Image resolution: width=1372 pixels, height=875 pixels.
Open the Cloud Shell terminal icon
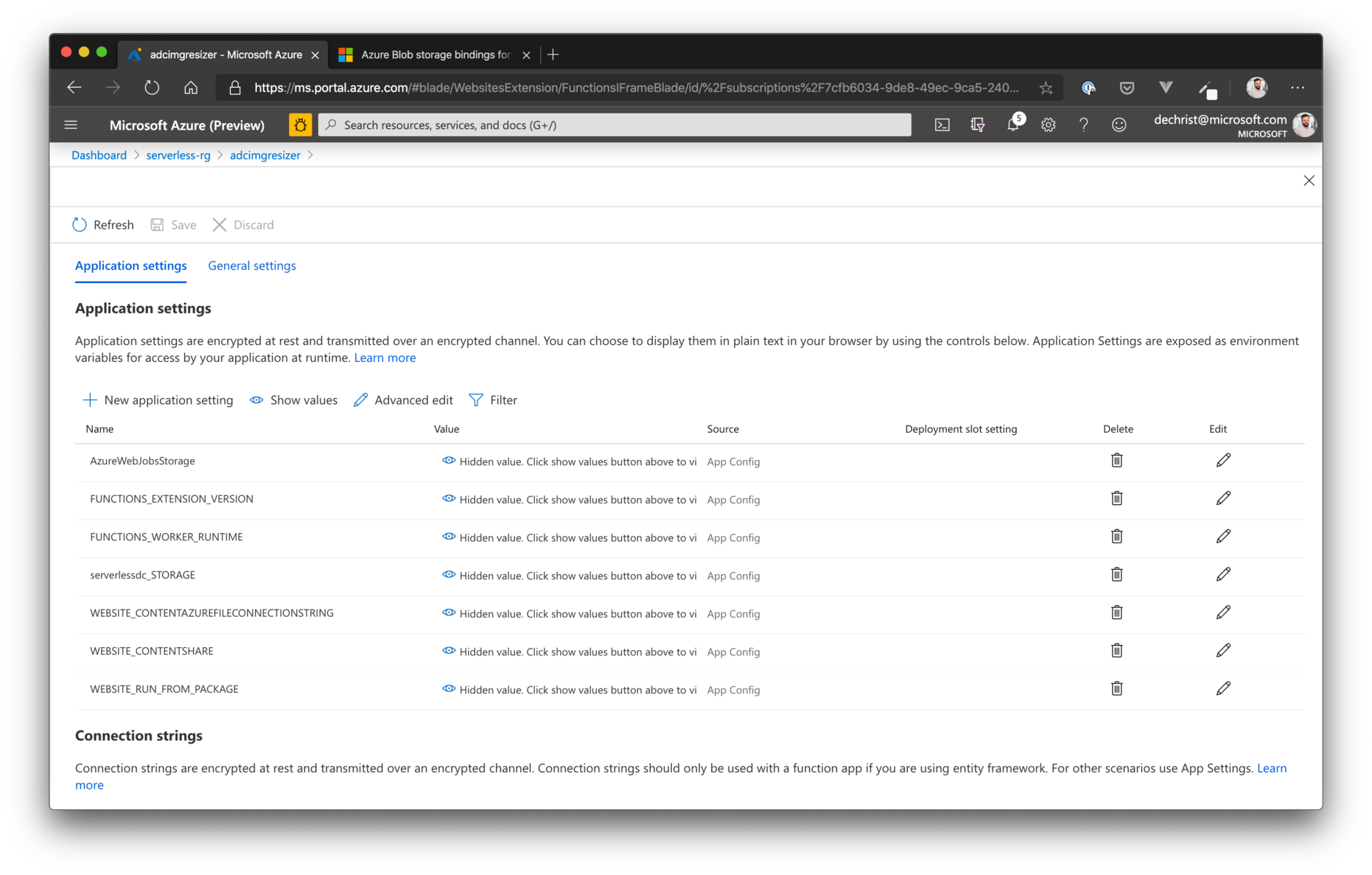coord(942,125)
